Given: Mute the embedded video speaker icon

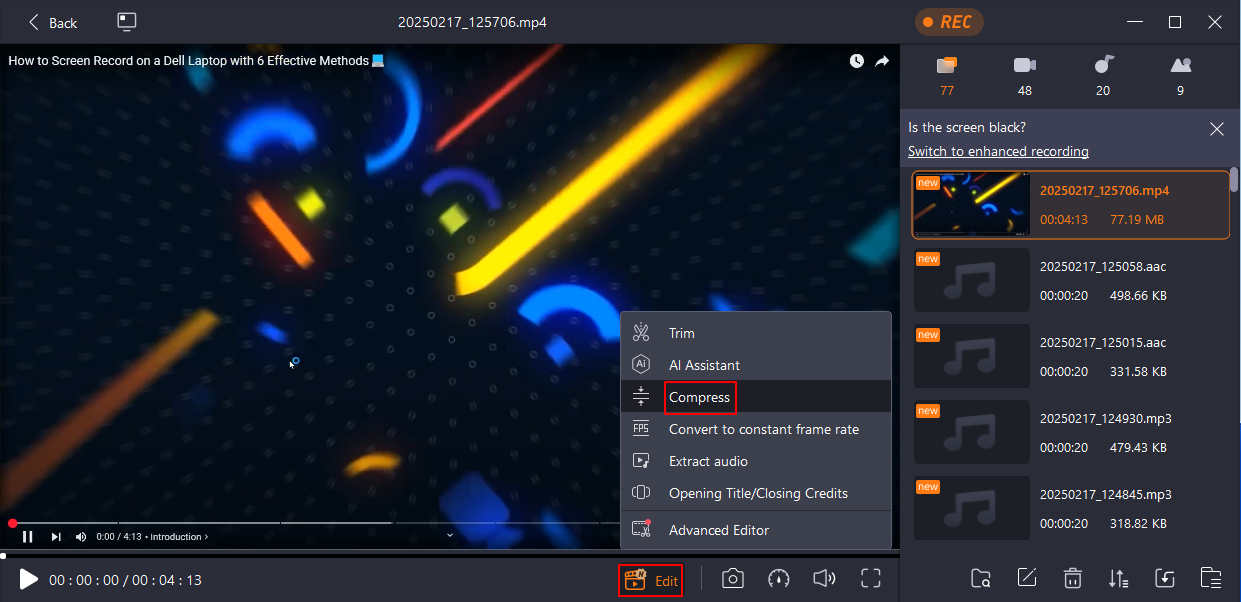Looking at the screenshot, I should [81, 537].
